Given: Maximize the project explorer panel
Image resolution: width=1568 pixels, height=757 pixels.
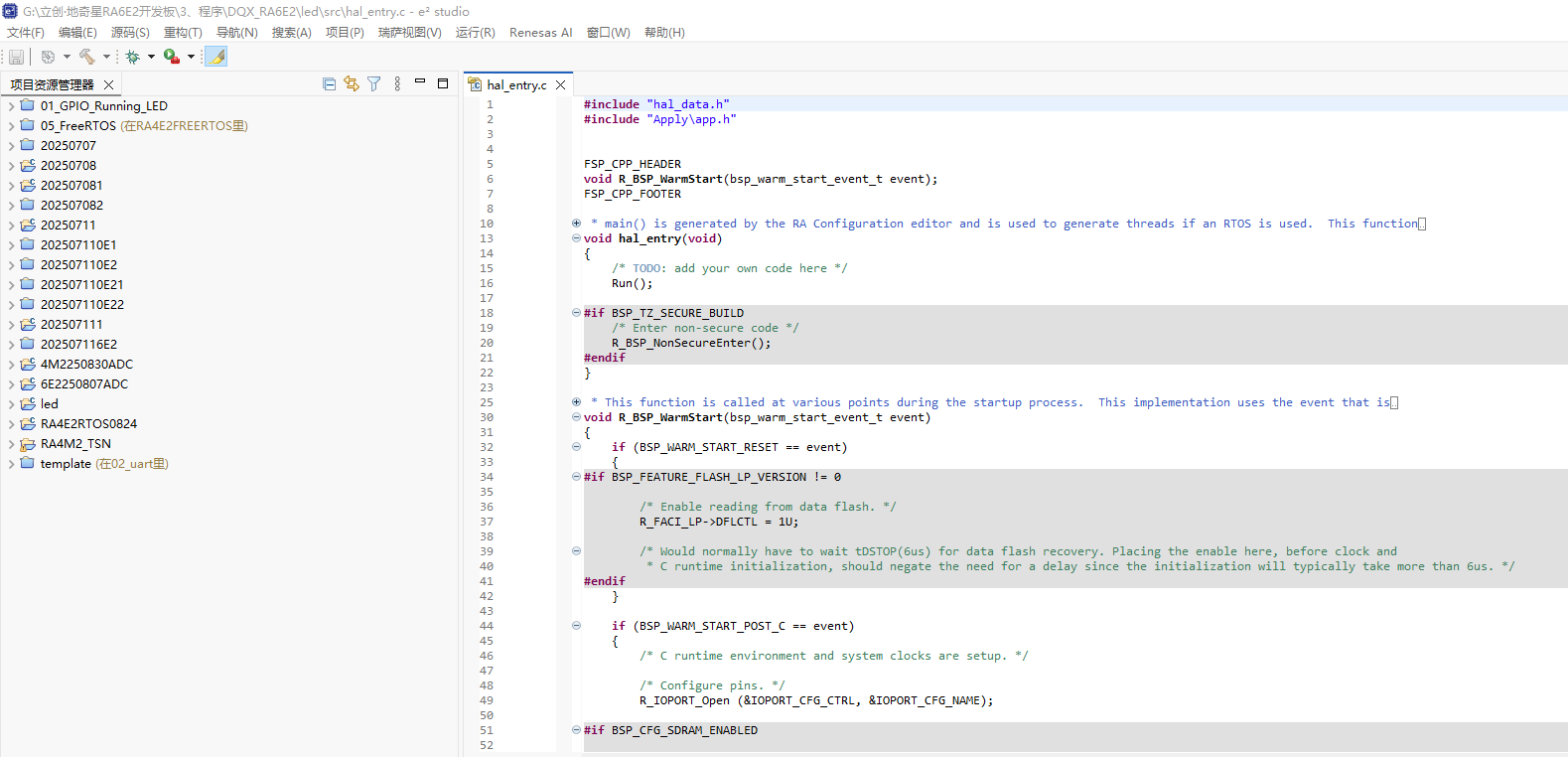Looking at the screenshot, I should click(443, 83).
